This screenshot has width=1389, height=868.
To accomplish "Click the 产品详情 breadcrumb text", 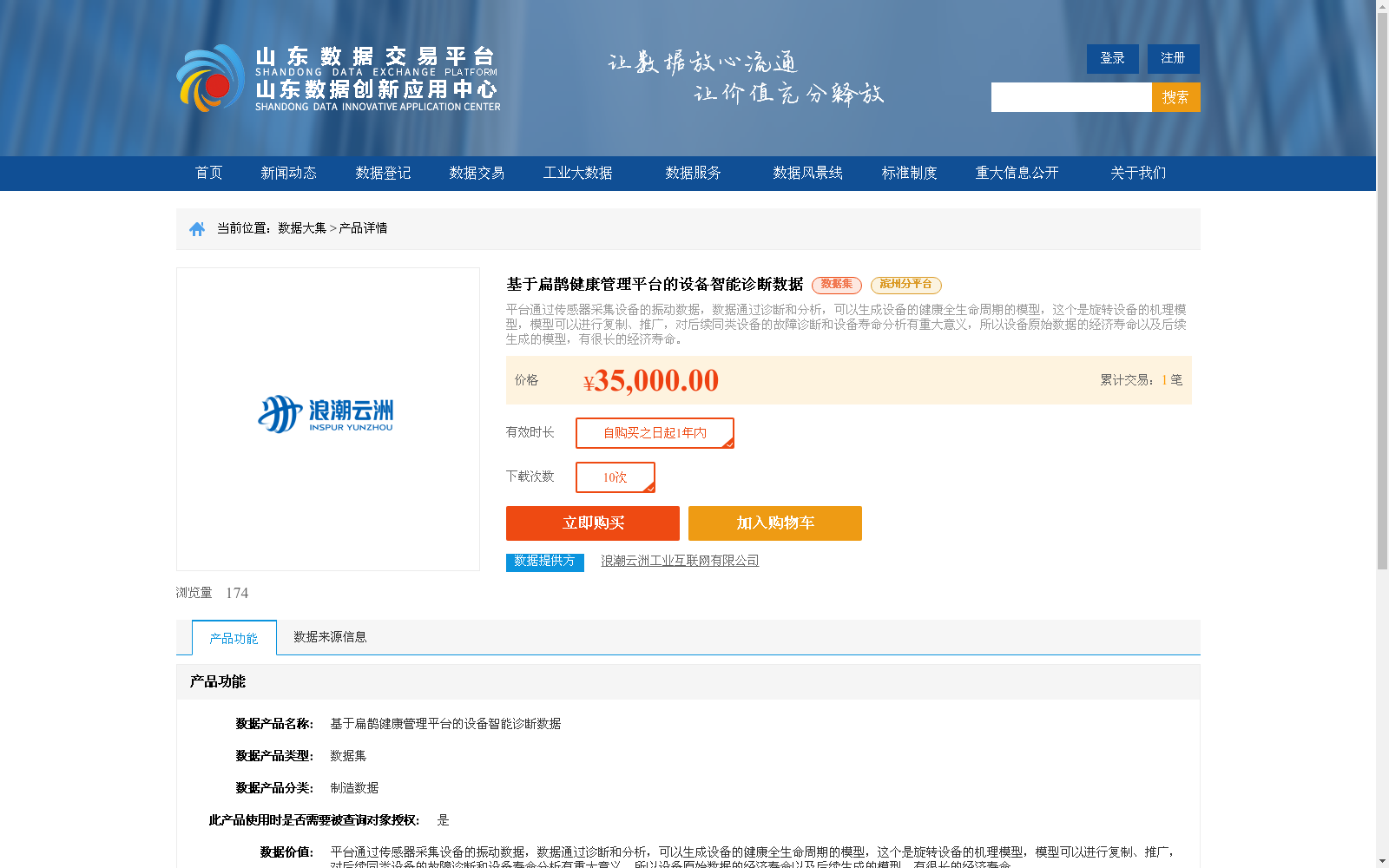I will point(363,228).
